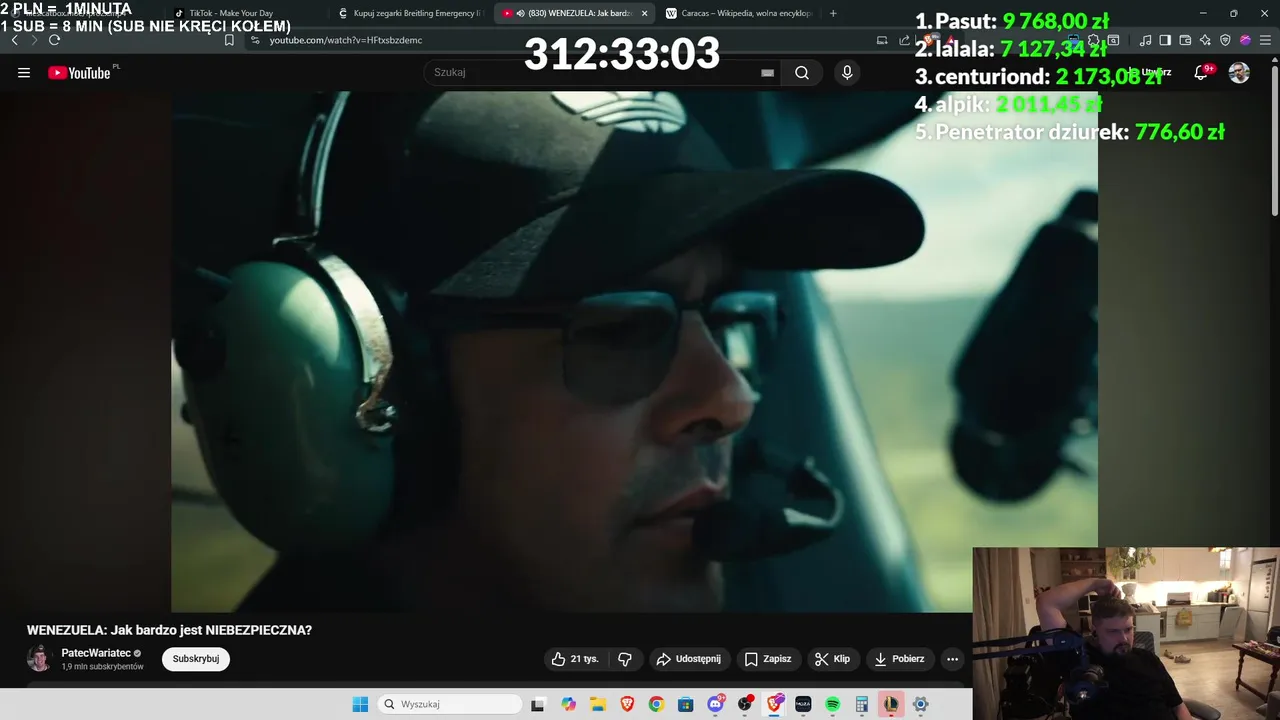Like the video with 21 tys. thumbs up
1280x720 pixels.
pyautogui.click(x=575, y=659)
